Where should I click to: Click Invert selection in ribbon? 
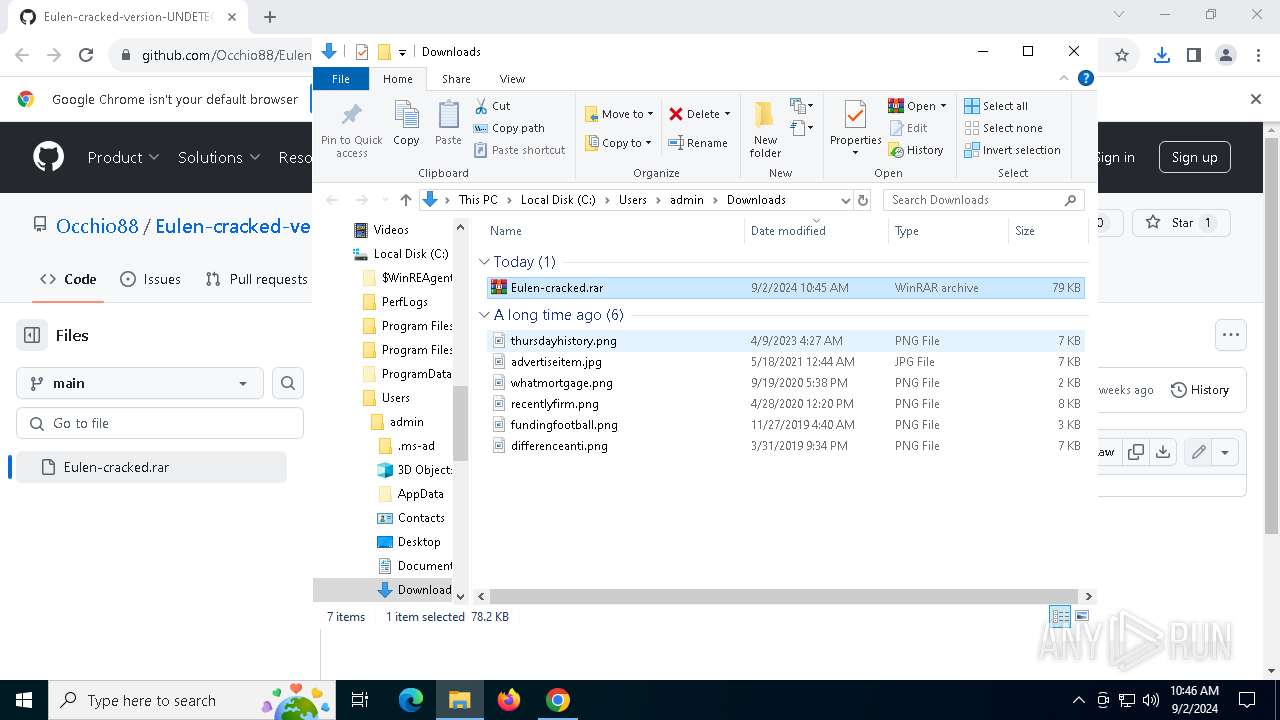pos(1012,150)
